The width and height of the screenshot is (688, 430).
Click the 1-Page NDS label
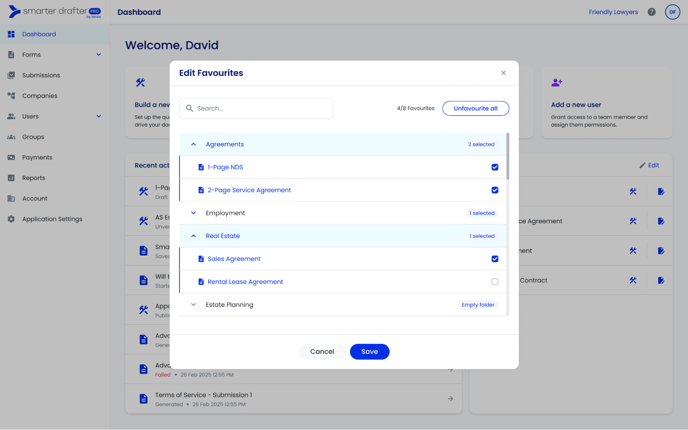(x=225, y=167)
